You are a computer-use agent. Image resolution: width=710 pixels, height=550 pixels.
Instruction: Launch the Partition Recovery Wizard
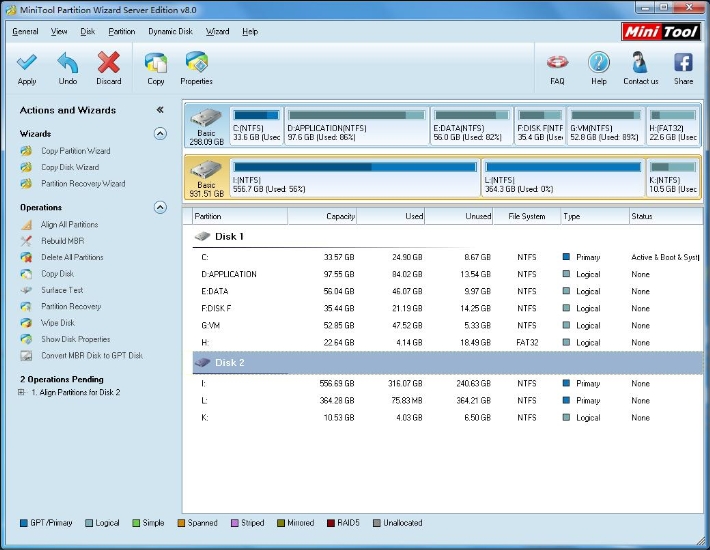tap(82, 184)
